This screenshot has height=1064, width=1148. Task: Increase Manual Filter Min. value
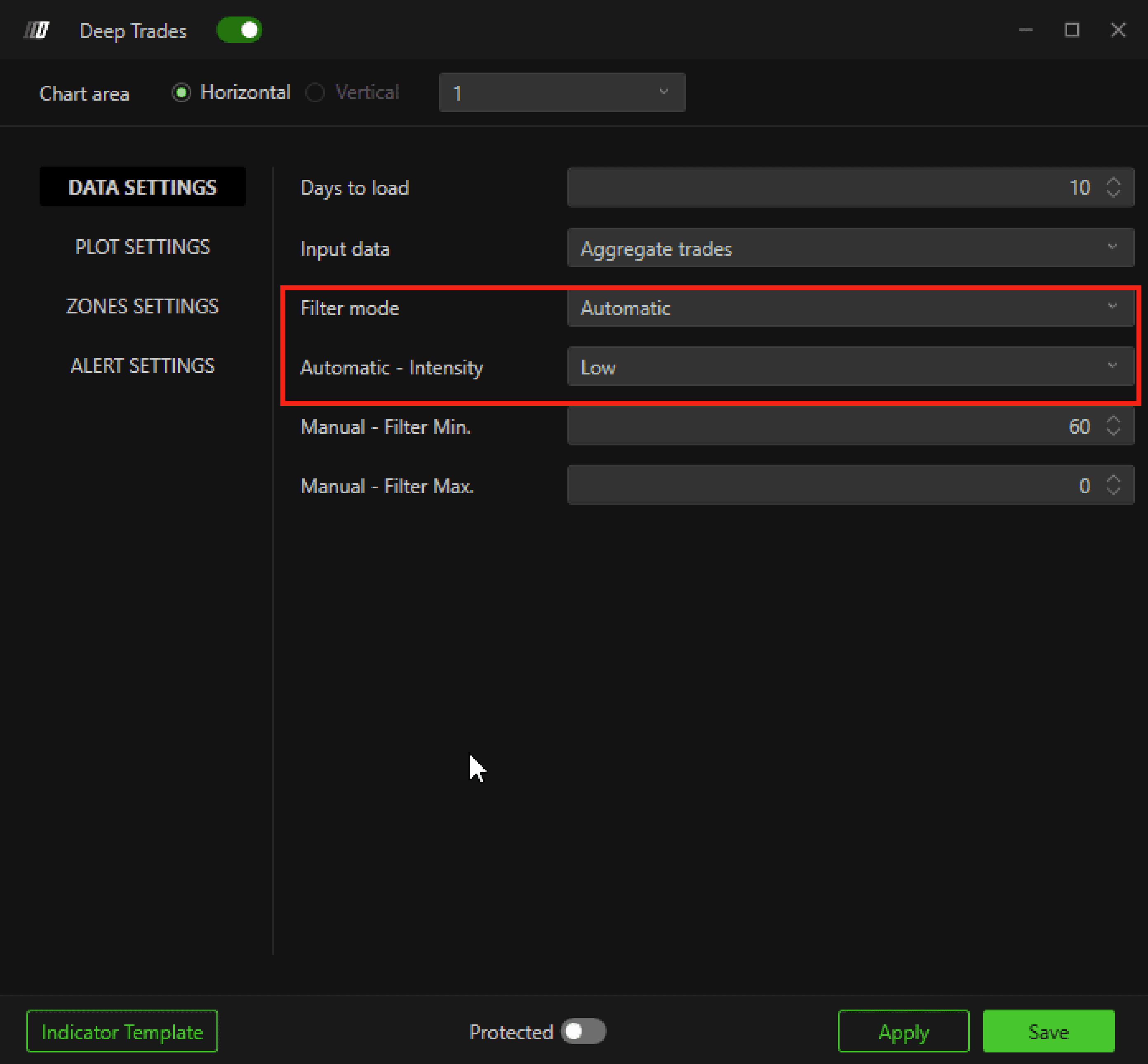(1113, 420)
